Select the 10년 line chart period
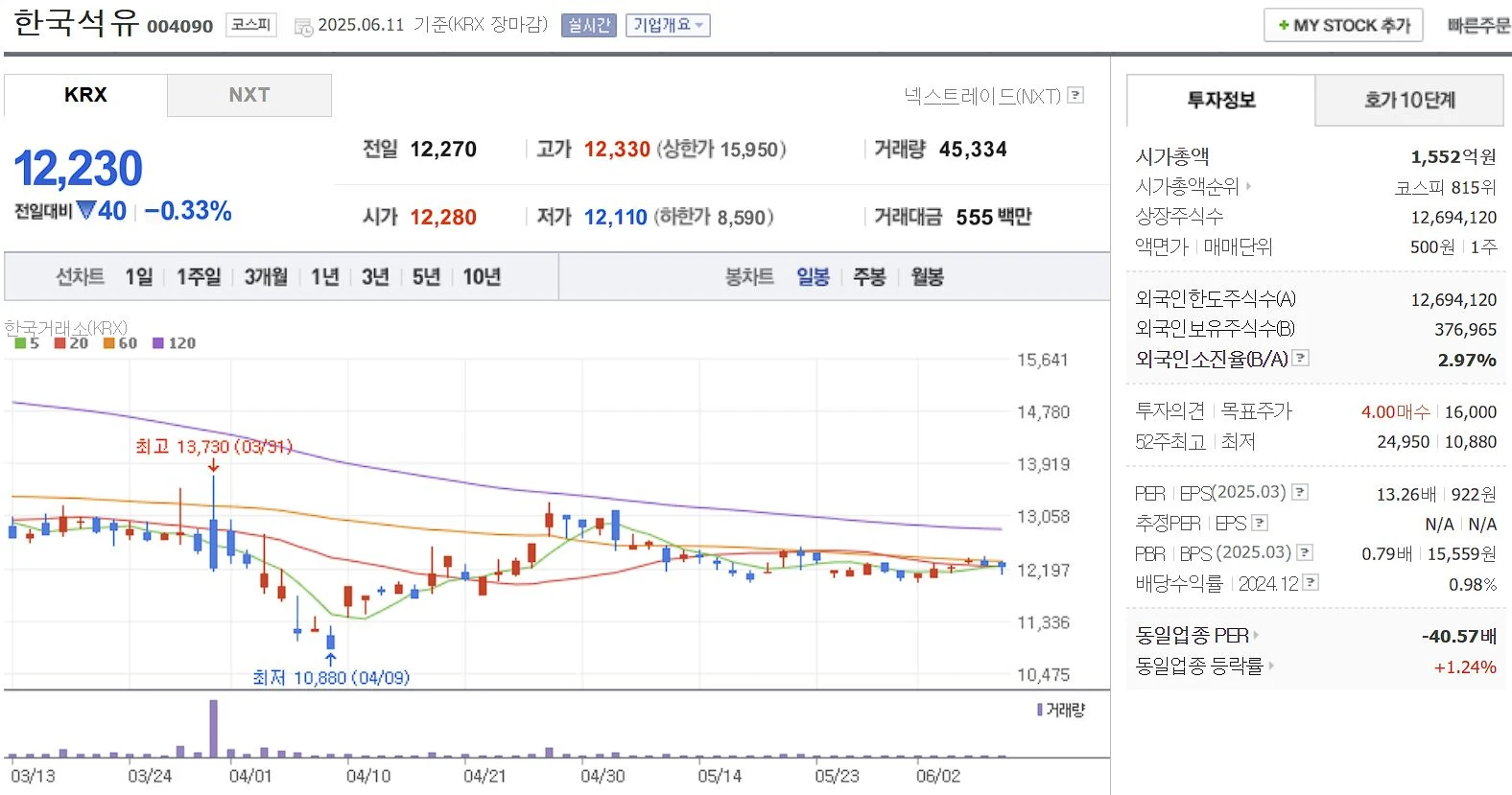1512x795 pixels. (x=482, y=277)
